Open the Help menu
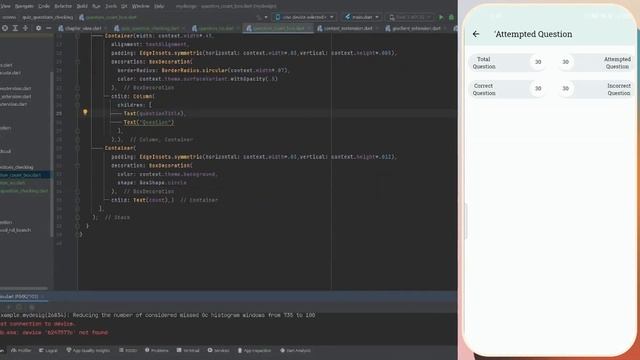 [159, 6]
